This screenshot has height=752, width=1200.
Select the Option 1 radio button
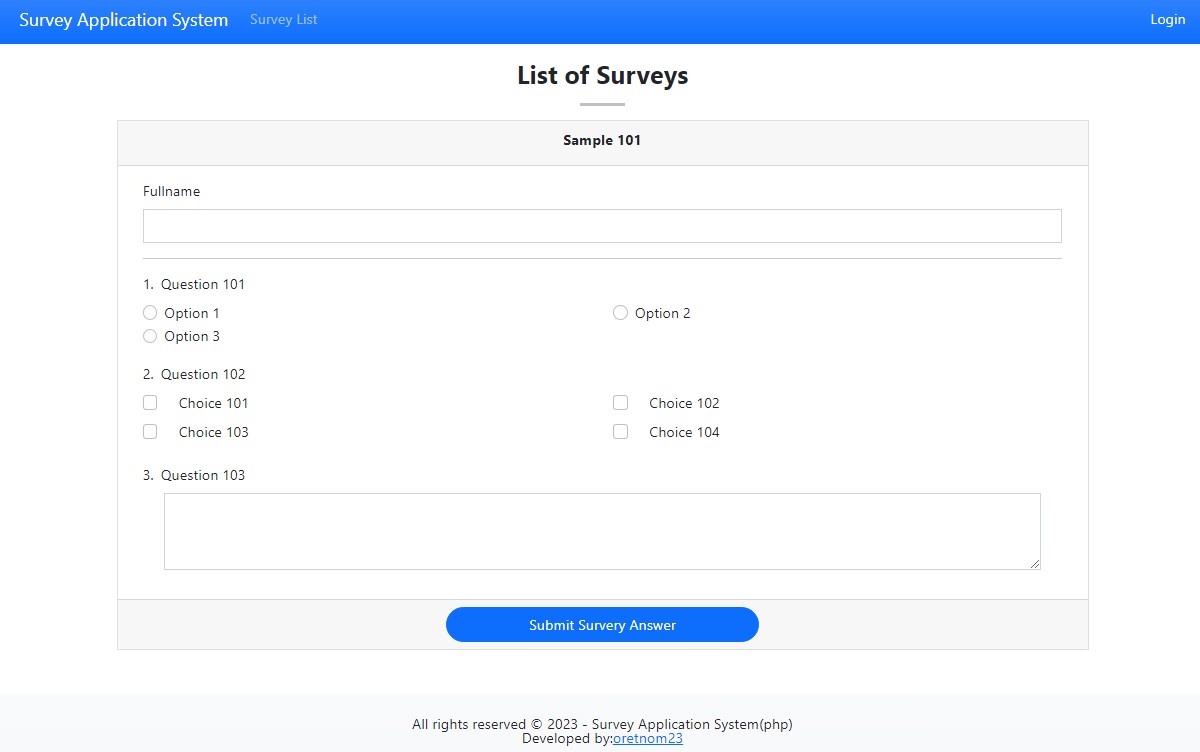pos(150,313)
